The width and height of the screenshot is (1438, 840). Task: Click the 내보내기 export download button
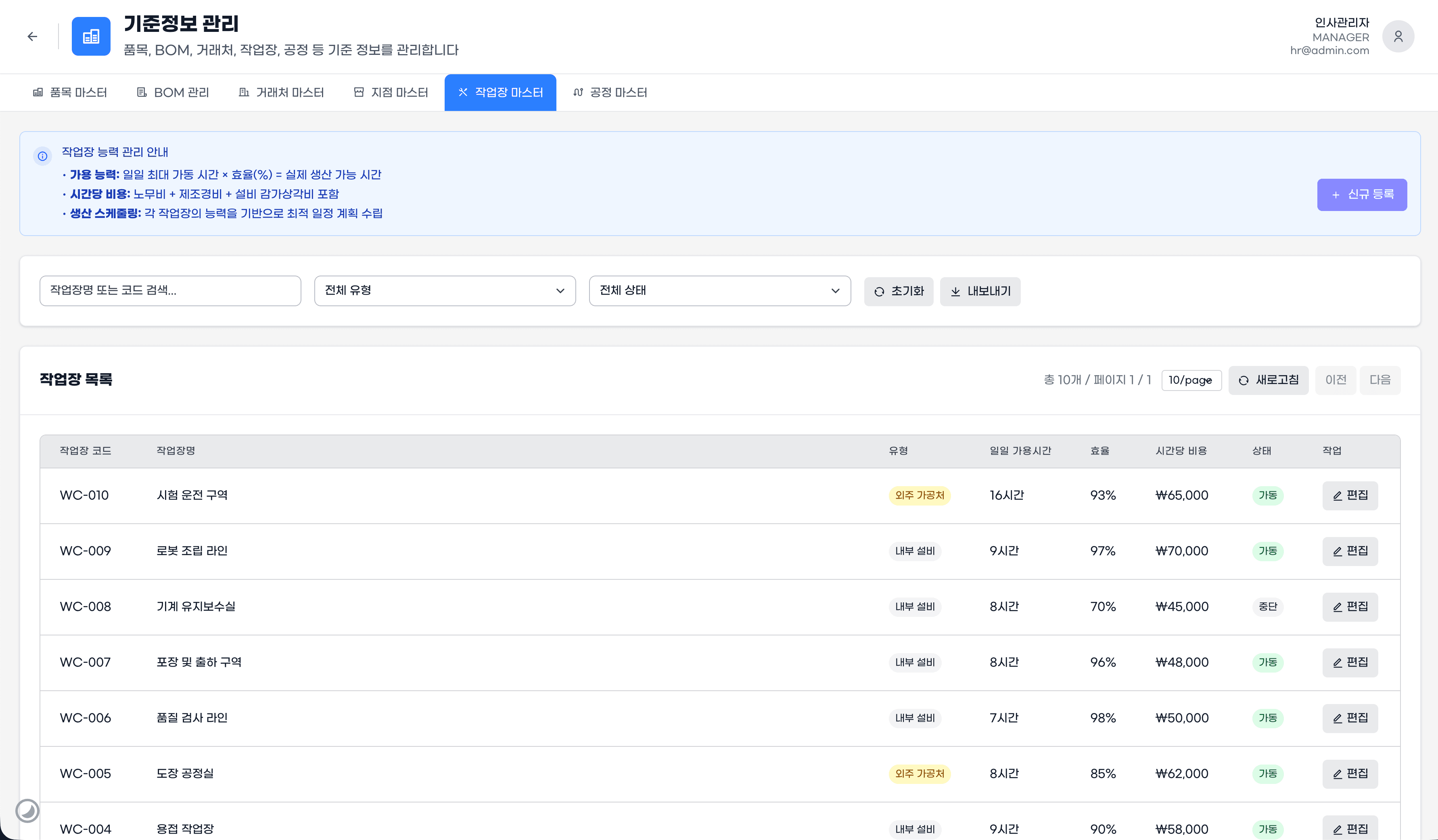pyautogui.click(x=980, y=292)
